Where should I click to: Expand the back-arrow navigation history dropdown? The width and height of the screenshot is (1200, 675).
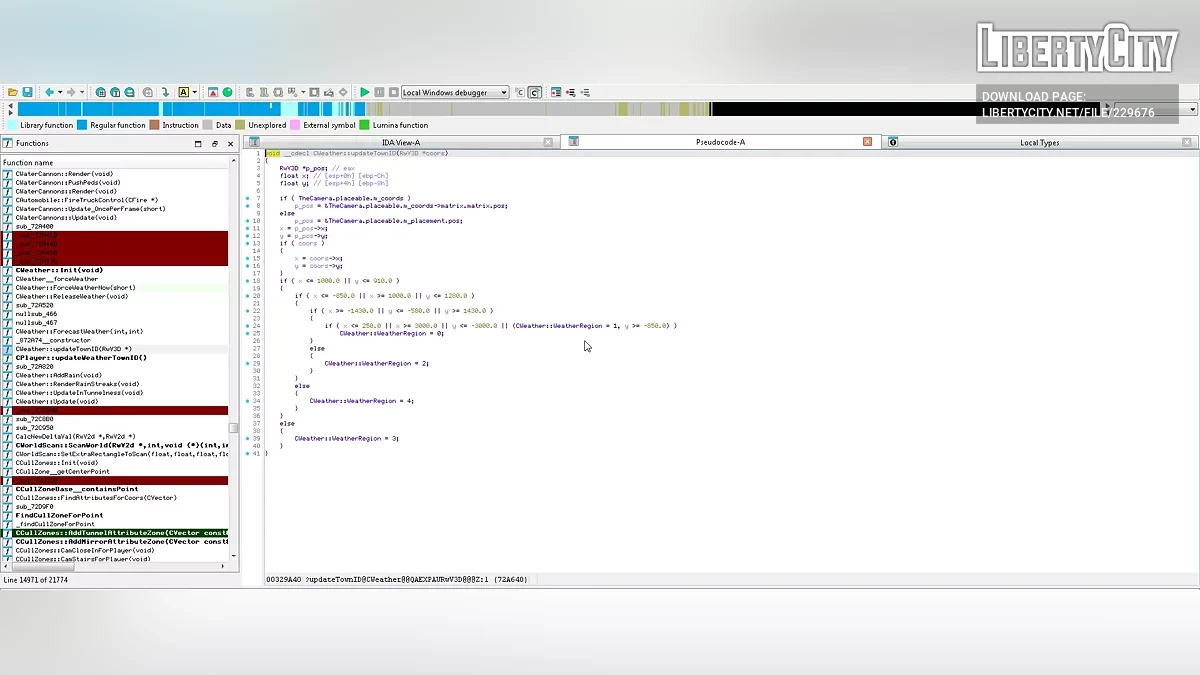pyautogui.click(x=60, y=92)
